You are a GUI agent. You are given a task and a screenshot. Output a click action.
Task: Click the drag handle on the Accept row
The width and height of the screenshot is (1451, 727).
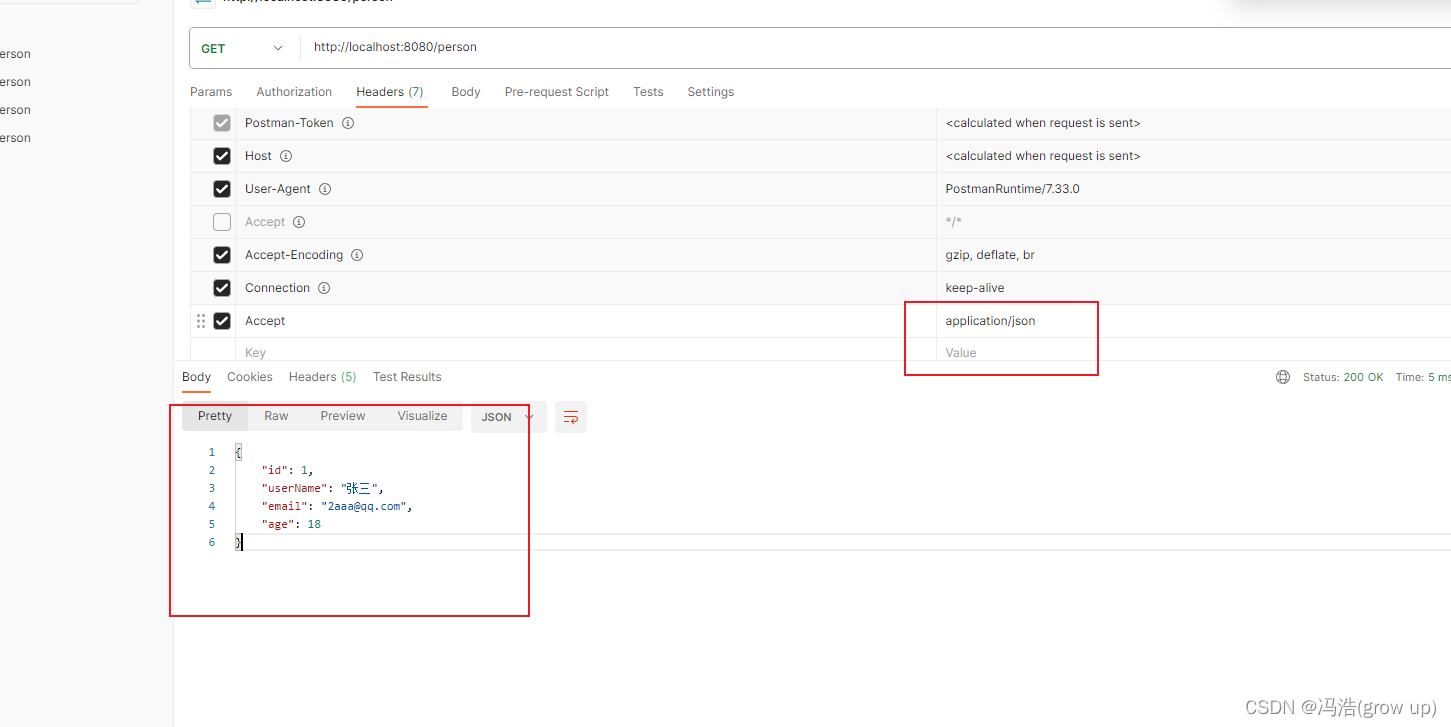click(x=201, y=321)
